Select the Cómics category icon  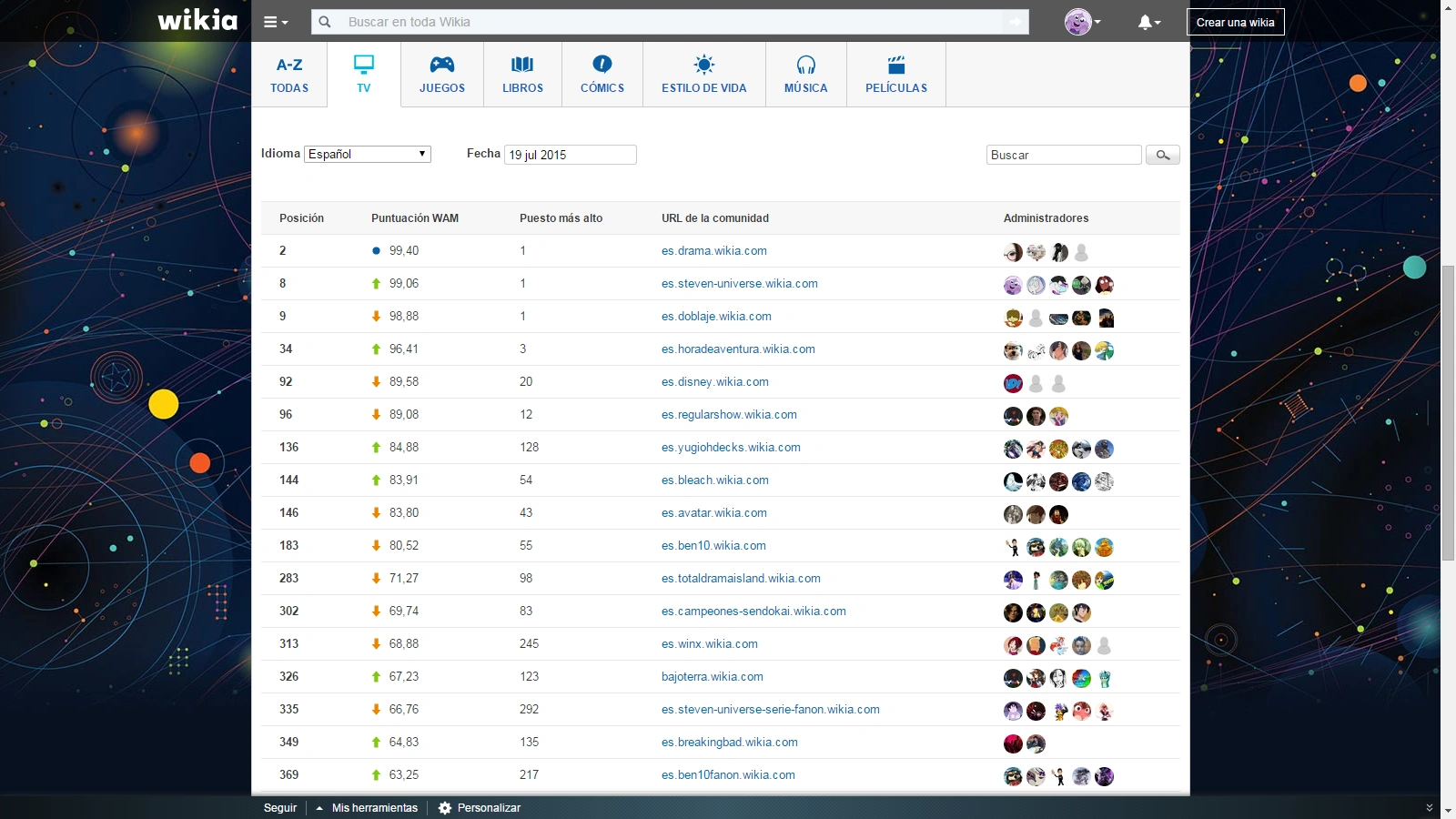coord(602,66)
